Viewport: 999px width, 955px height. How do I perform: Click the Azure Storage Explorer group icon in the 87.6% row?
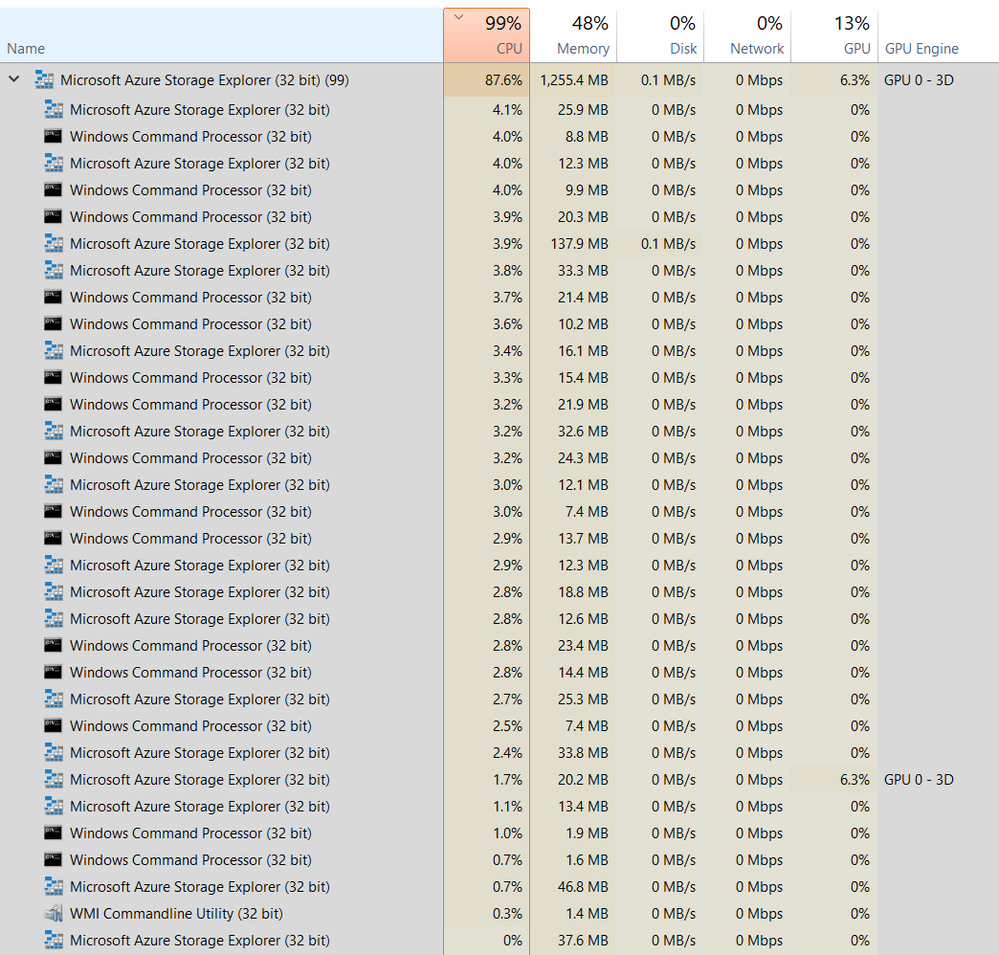(x=44, y=80)
